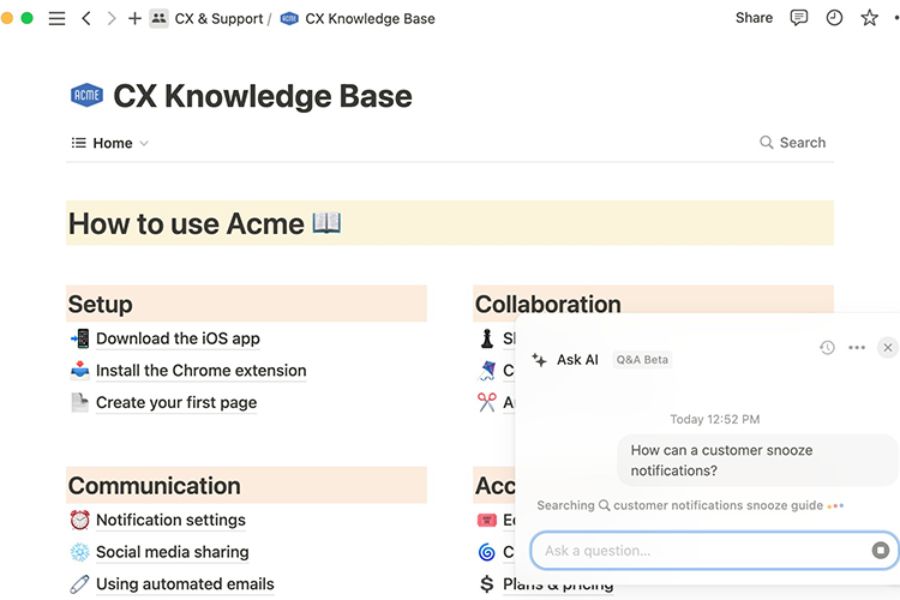
Task: Click the CX & Support breadcrumb
Action: (219, 18)
